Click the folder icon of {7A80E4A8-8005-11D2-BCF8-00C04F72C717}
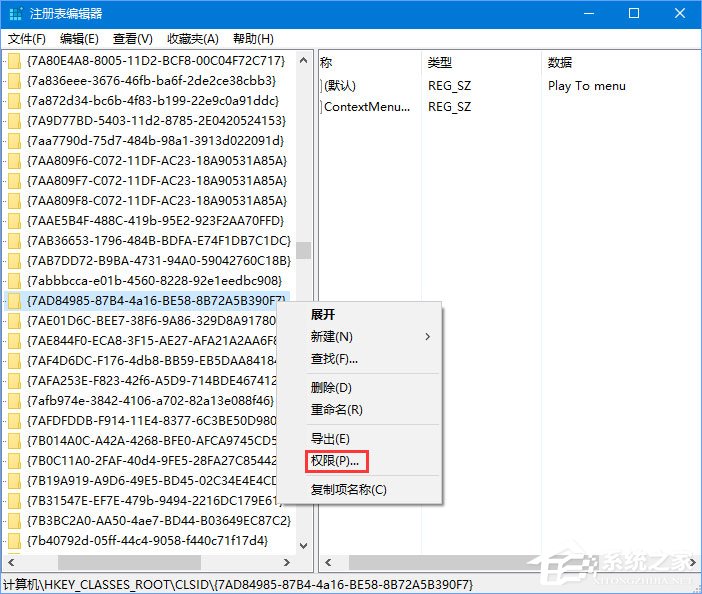The width and height of the screenshot is (702, 594). [14, 61]
